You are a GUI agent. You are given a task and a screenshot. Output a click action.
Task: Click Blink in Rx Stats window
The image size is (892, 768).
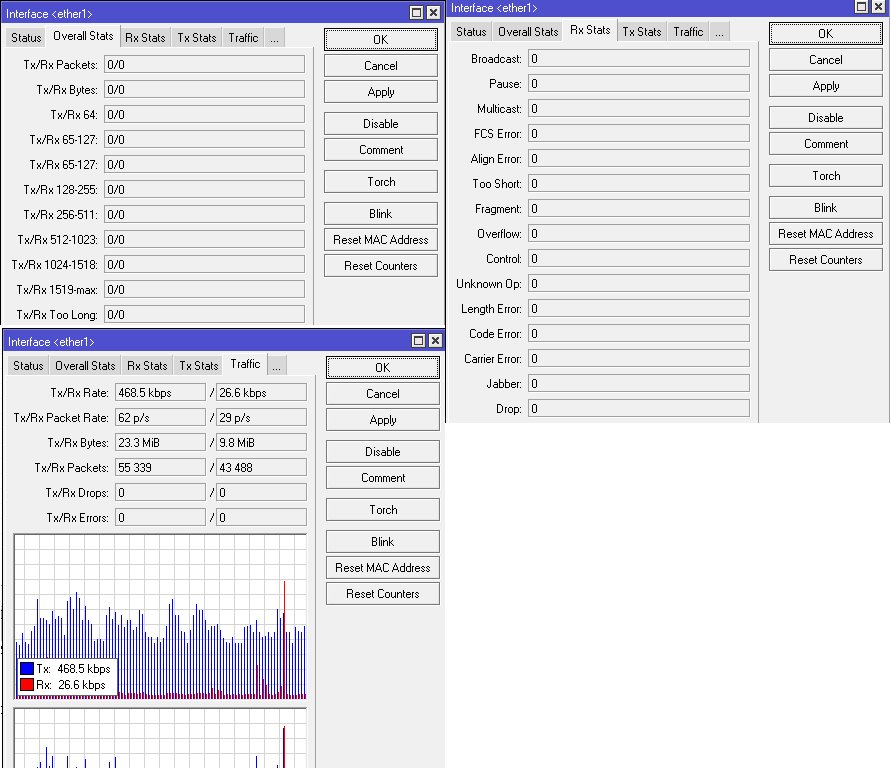coord(825,208)
